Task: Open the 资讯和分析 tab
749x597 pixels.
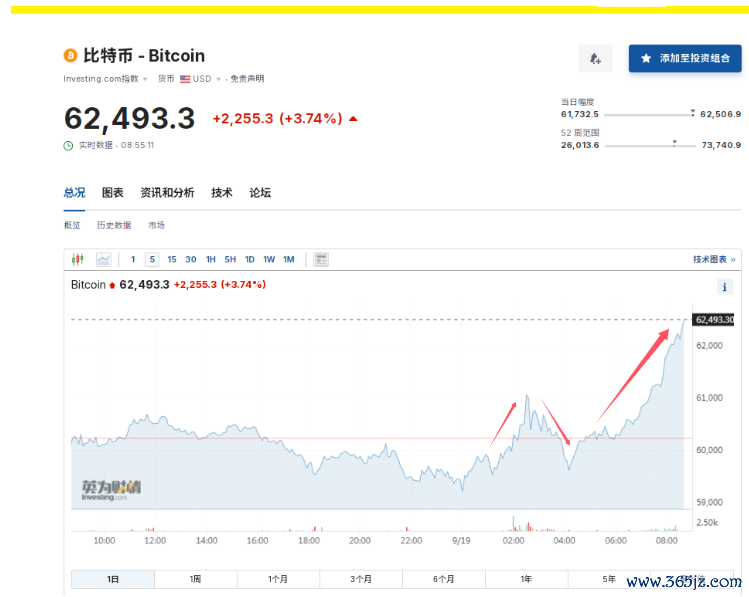Action: coord(167,192)
